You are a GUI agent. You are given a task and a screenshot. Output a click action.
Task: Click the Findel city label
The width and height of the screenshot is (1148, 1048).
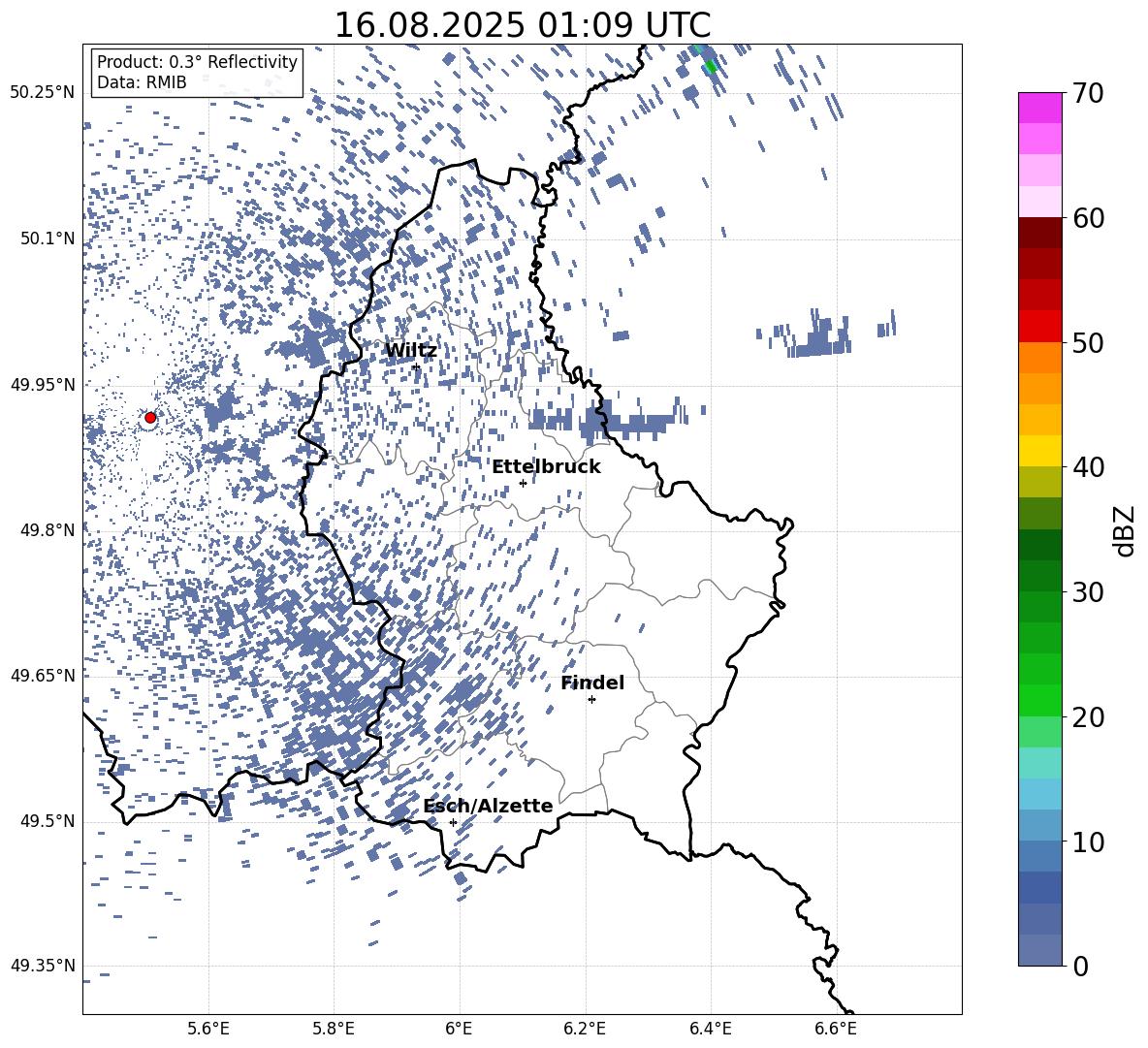(592, 683)
